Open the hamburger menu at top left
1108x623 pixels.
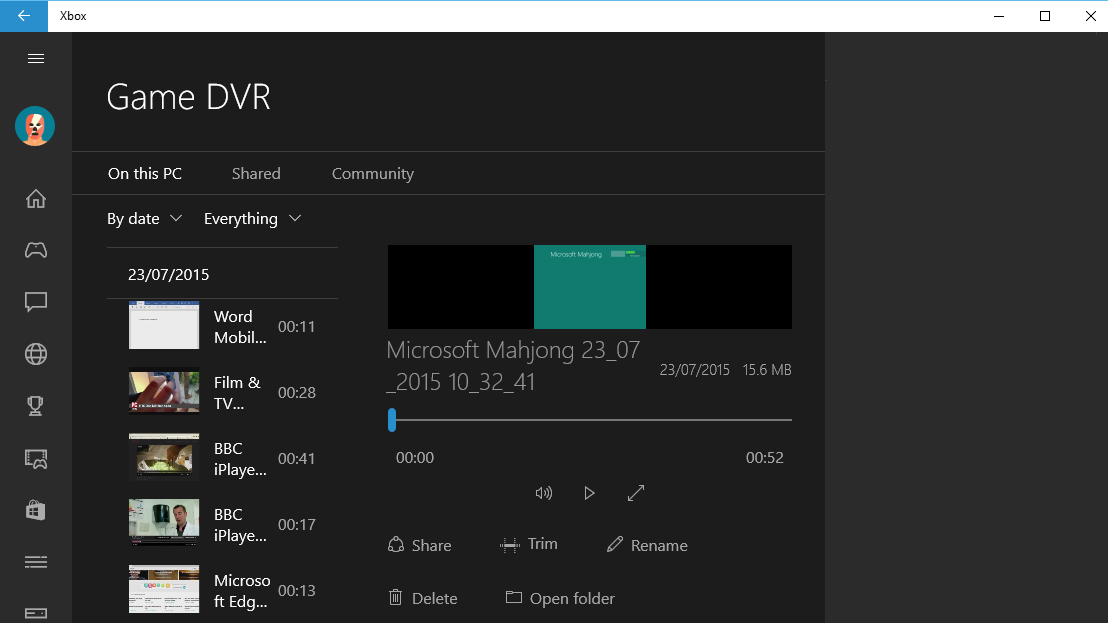tap(35, 58)
